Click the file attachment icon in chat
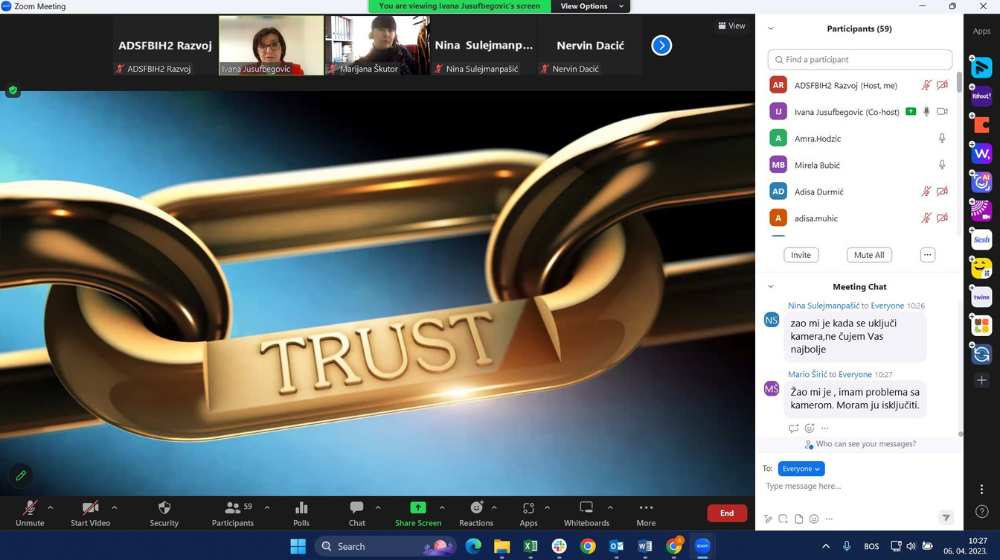 (798, 519)
